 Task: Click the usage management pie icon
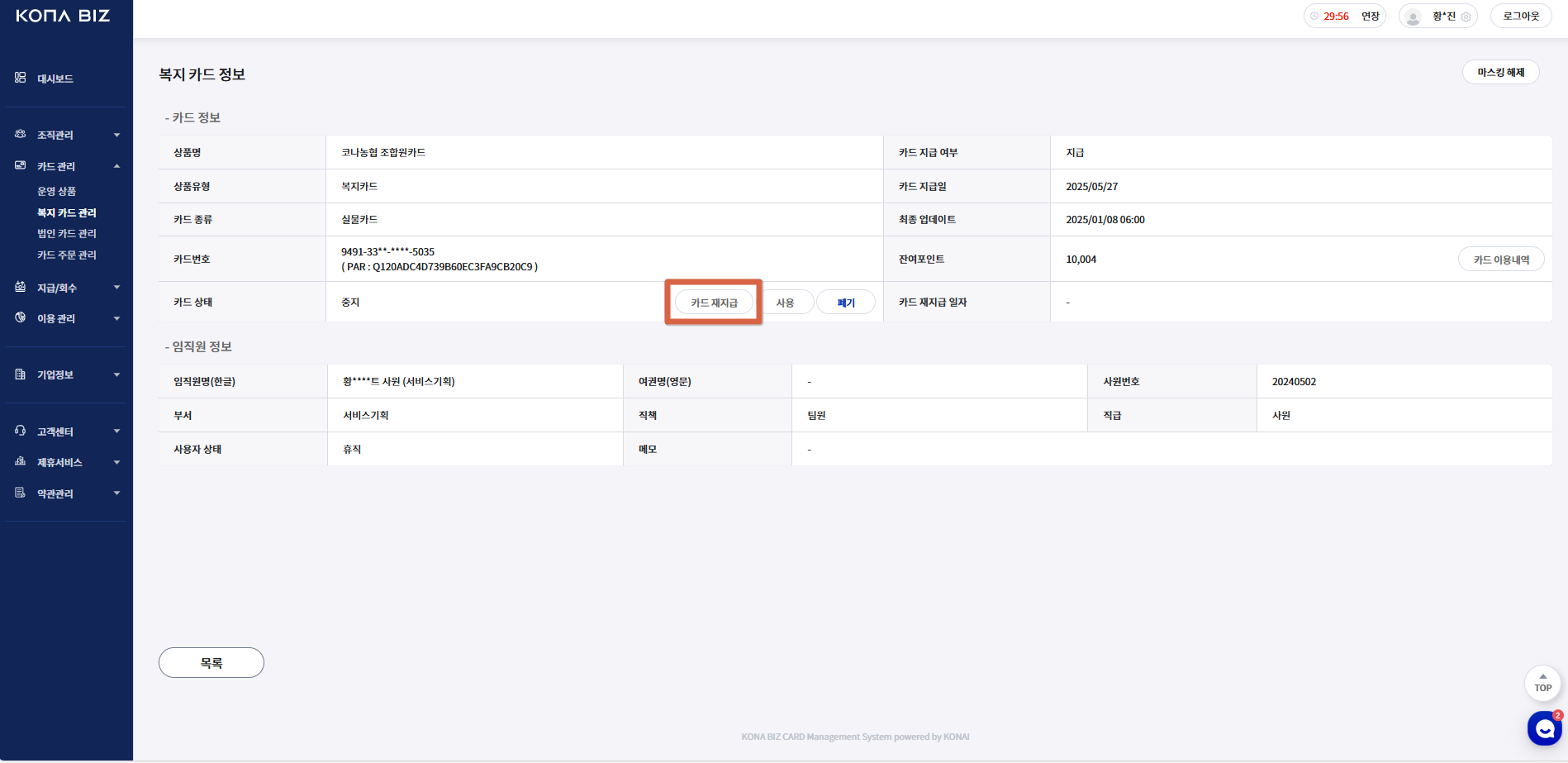coord(20,317)
